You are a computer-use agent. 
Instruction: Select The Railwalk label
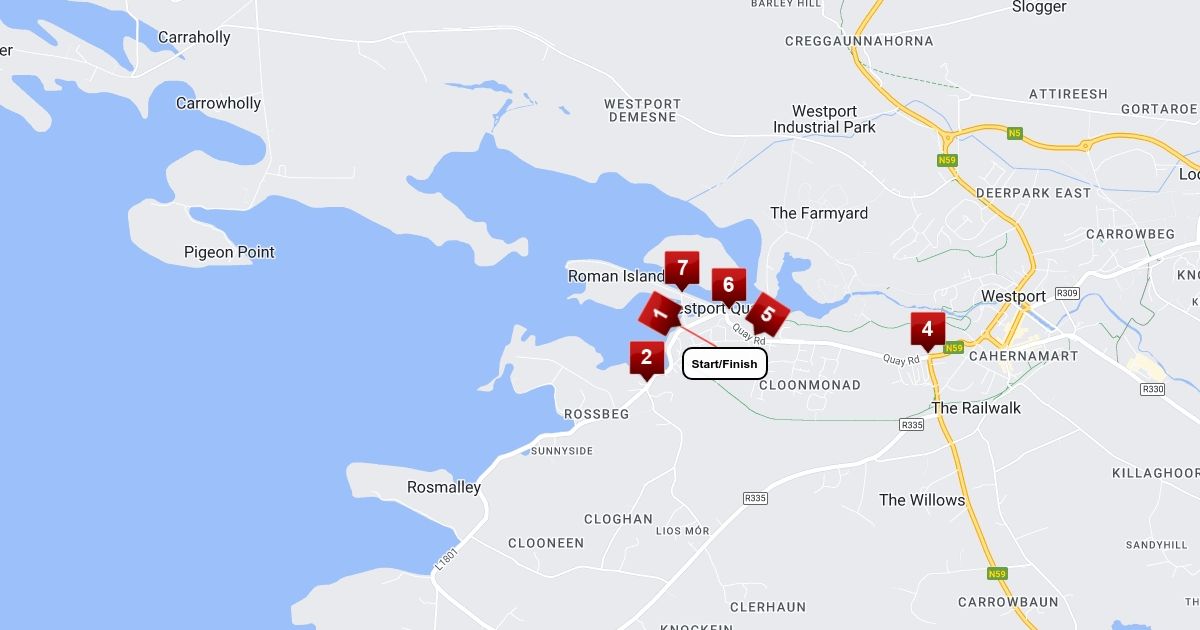pyautogui.click(x=977, y=408)
